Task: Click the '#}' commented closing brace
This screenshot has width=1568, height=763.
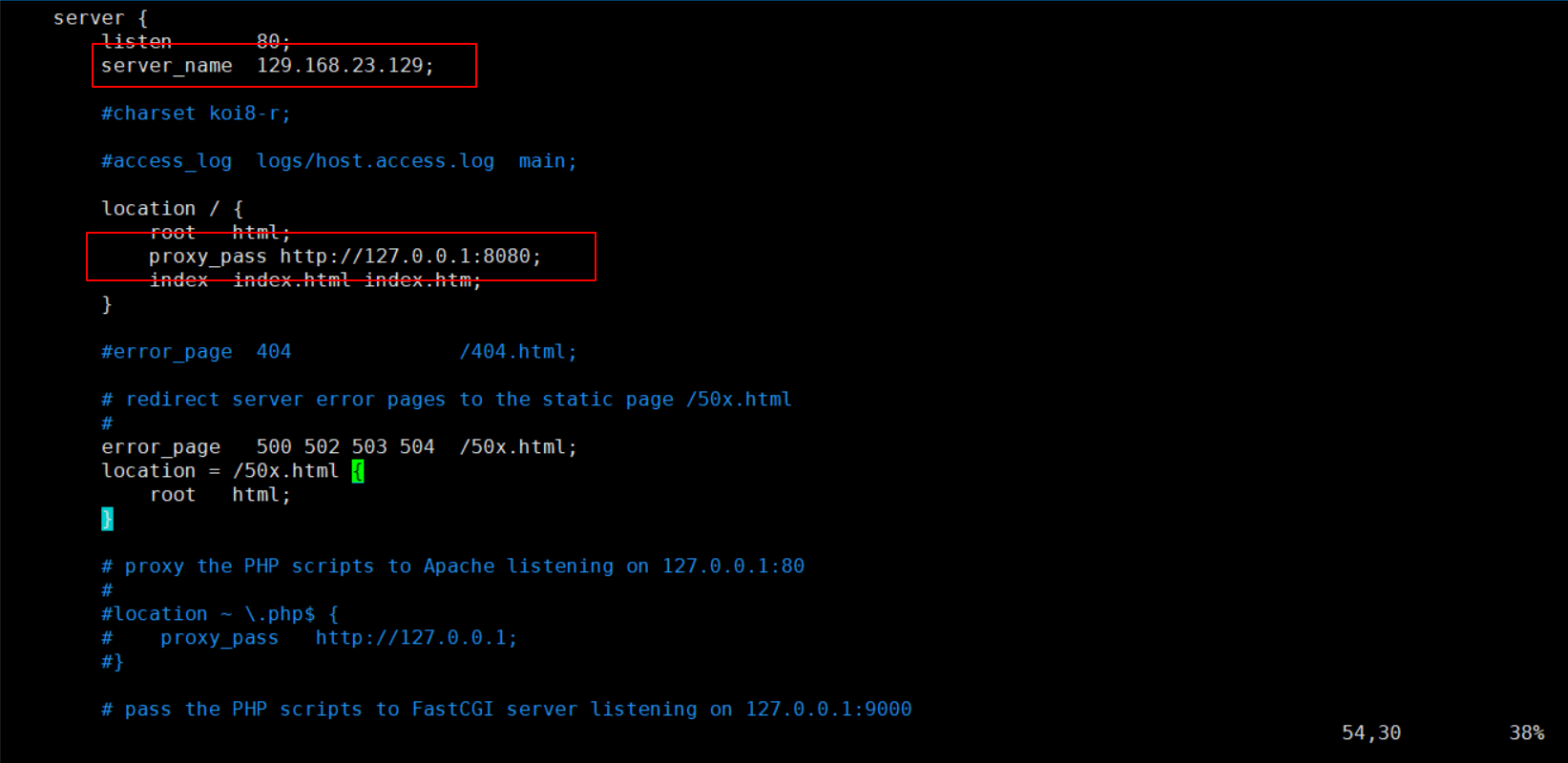Action: (x=113, y=662)
